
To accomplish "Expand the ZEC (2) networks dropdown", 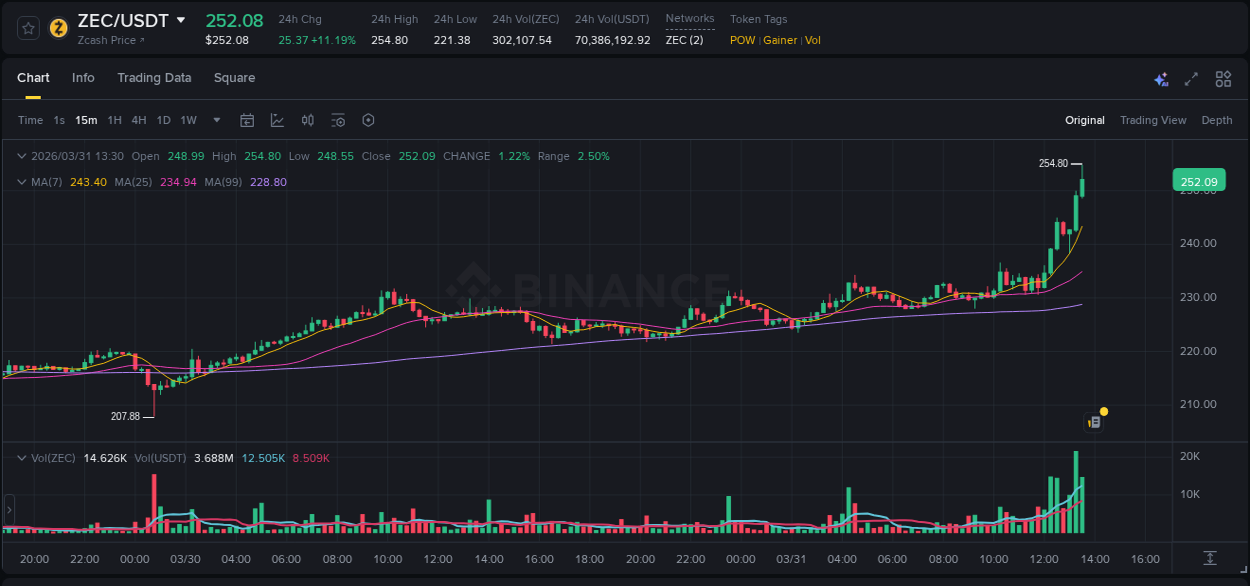I will click(684, 40).
